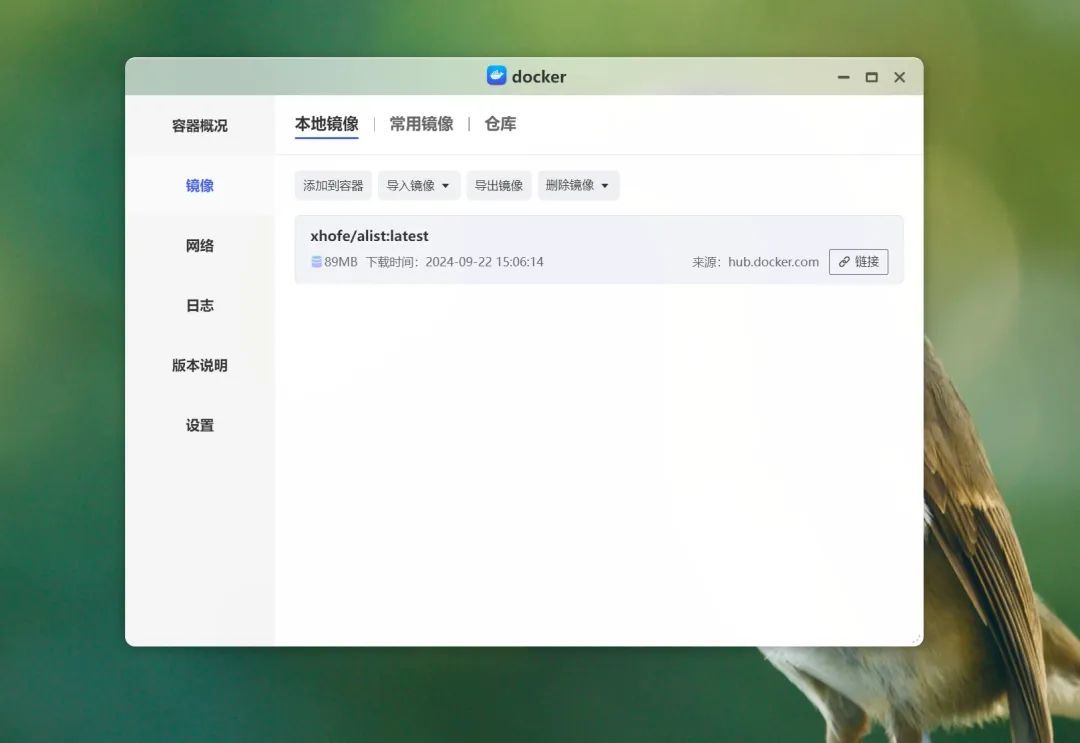Maximize the docker window
This screenshot has height=743, width=1080.
point(872,77)
